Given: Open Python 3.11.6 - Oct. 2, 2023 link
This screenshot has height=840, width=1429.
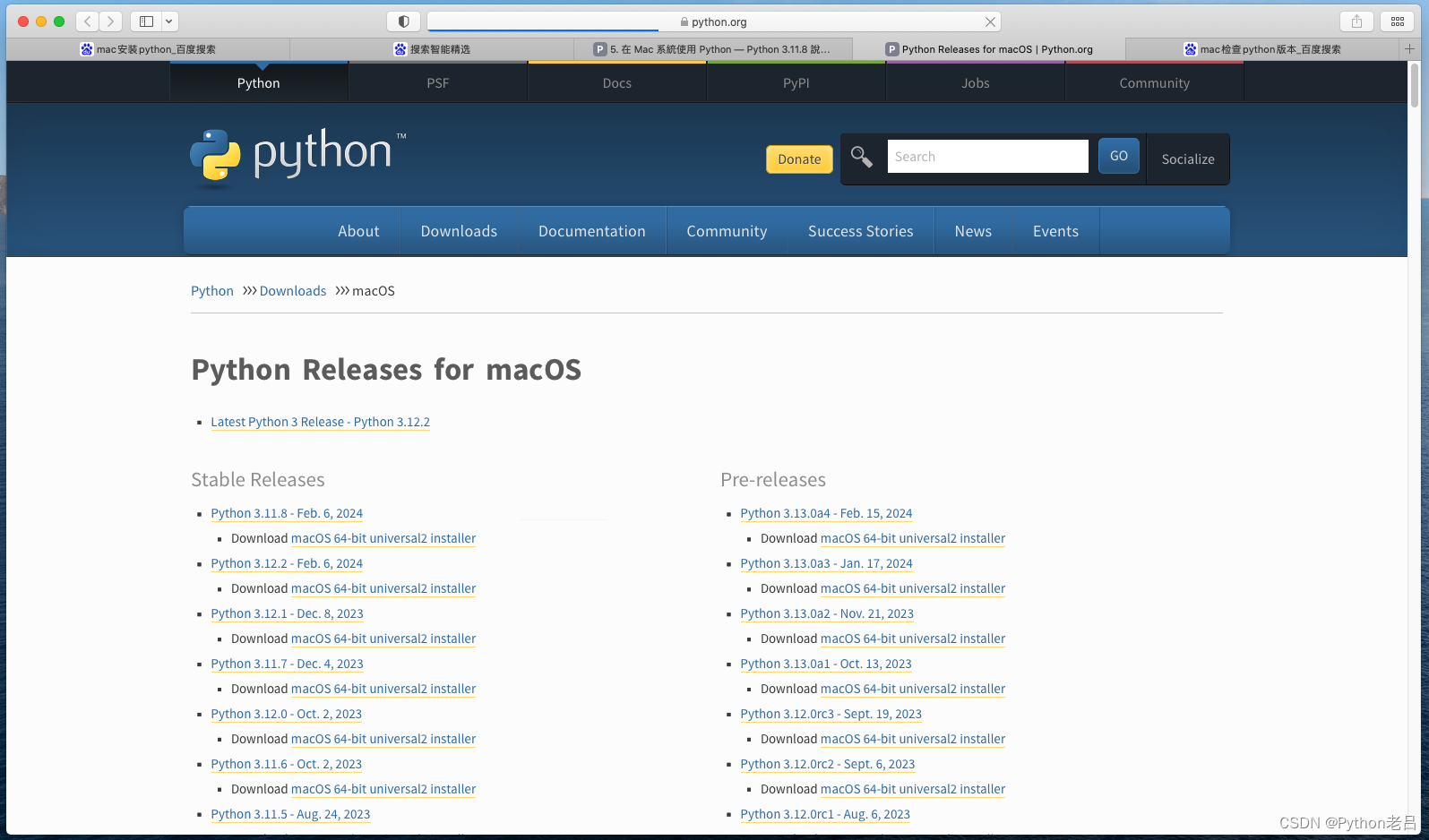Looking at the screenshot, I should pyautogui.click(x=286, y=764).
